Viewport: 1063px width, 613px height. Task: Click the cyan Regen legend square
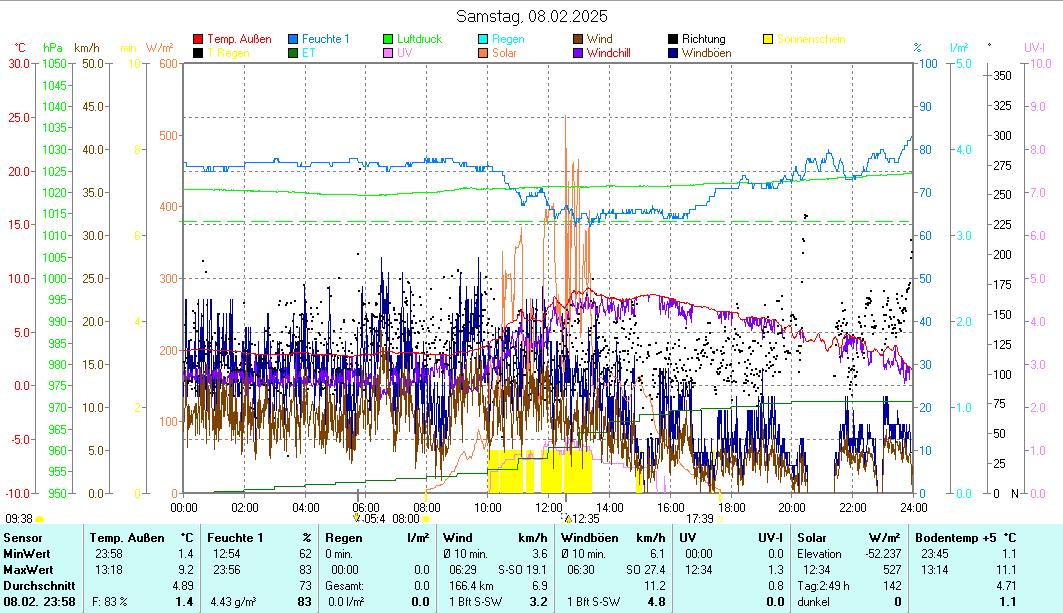point(483,39)
